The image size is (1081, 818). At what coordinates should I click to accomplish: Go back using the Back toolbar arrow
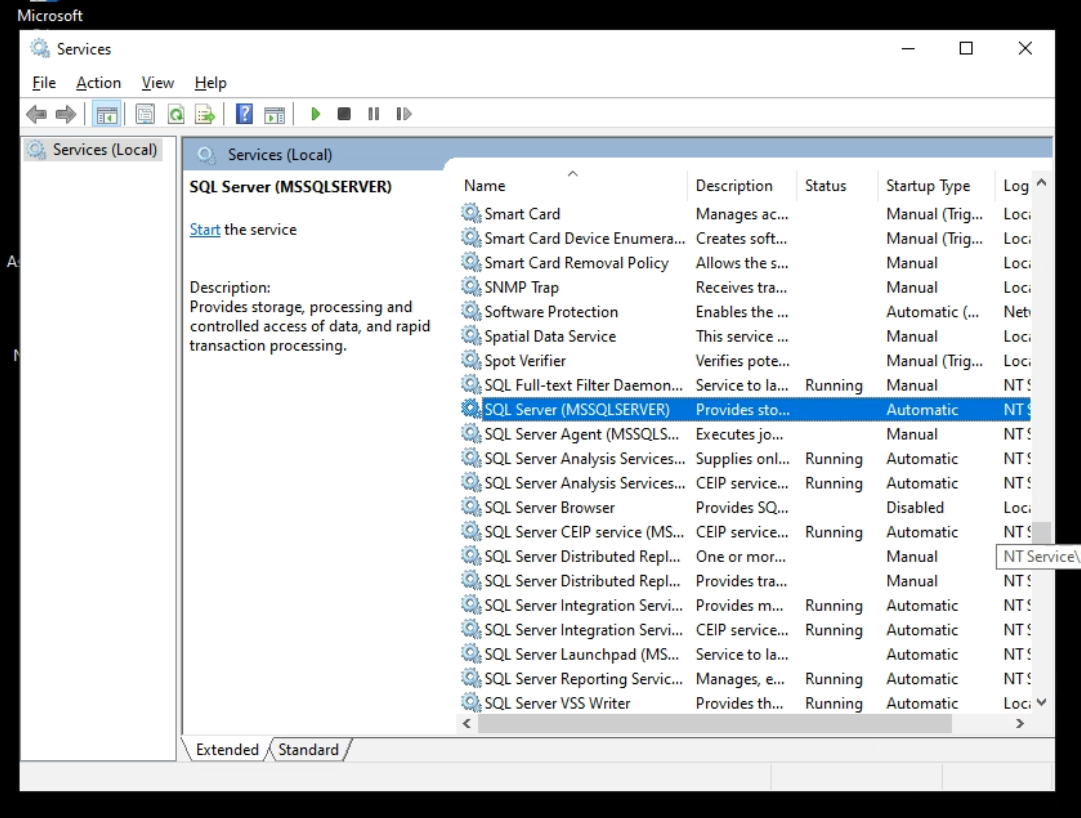click(x=37, y=114)
